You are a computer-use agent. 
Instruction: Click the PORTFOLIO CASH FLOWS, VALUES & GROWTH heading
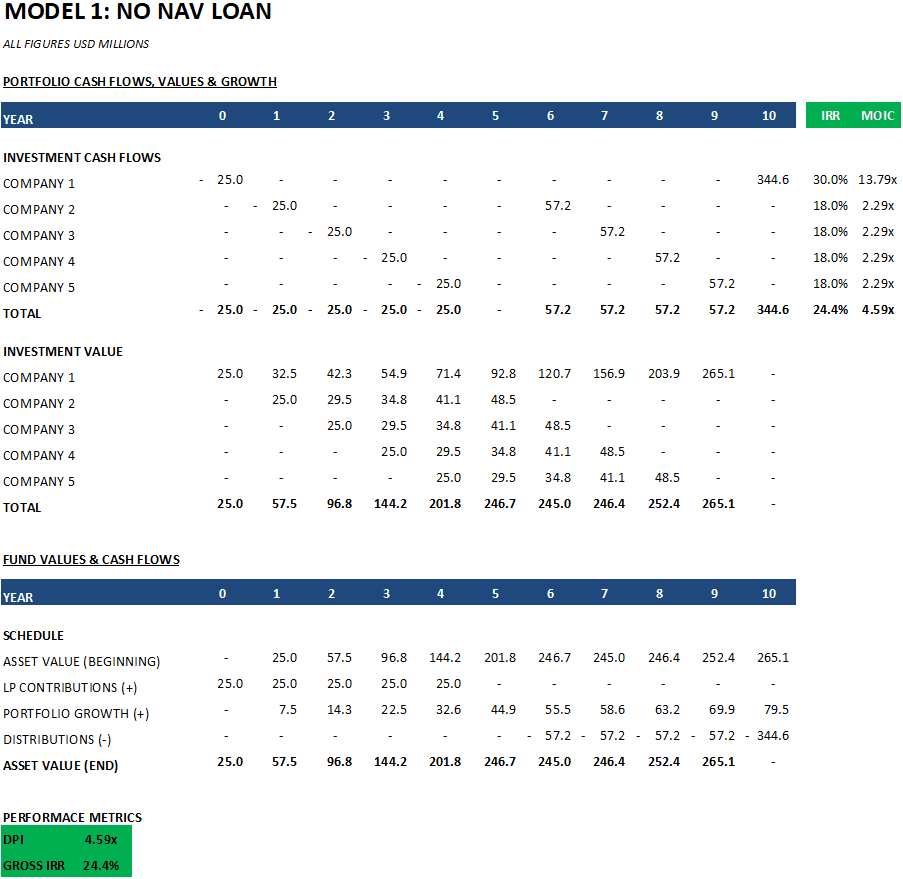coord(140,82)
